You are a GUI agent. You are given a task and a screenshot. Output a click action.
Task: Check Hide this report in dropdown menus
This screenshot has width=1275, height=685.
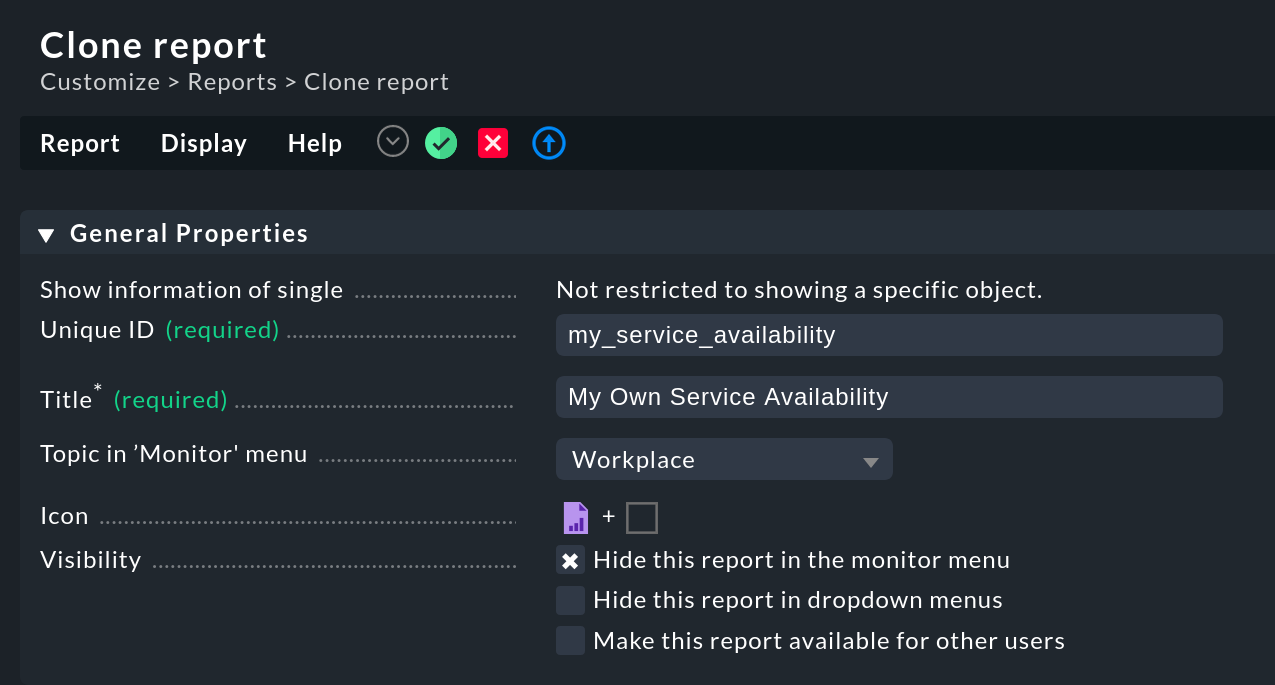(570, 600)
